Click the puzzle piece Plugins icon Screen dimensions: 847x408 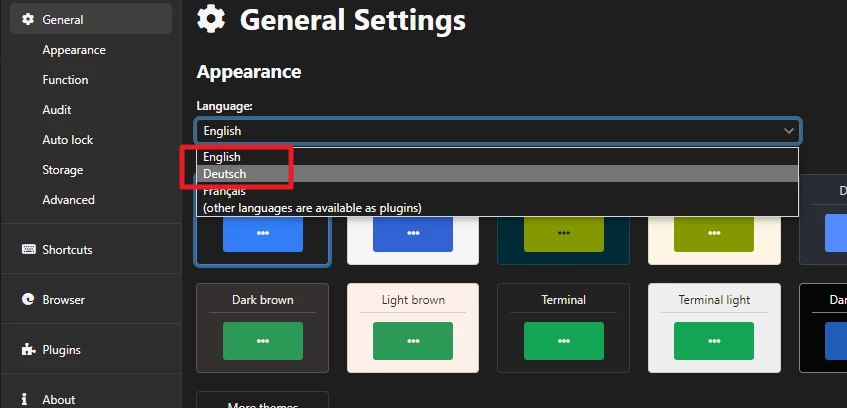(28, 349)
